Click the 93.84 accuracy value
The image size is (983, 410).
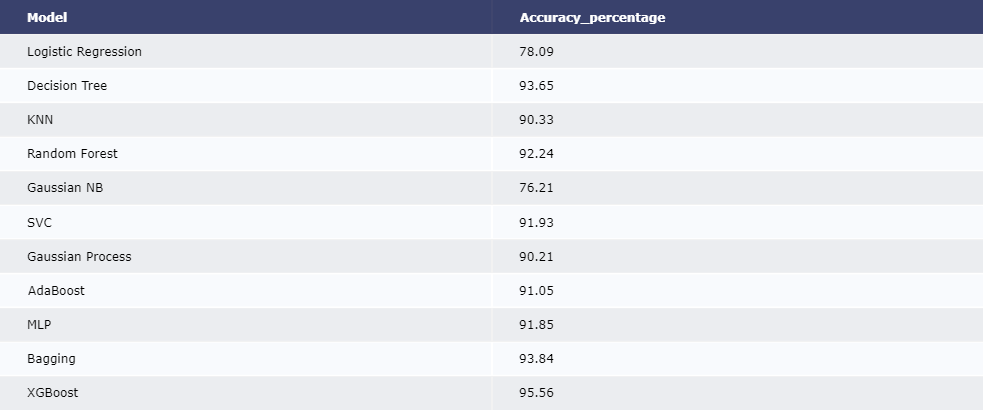536,359
